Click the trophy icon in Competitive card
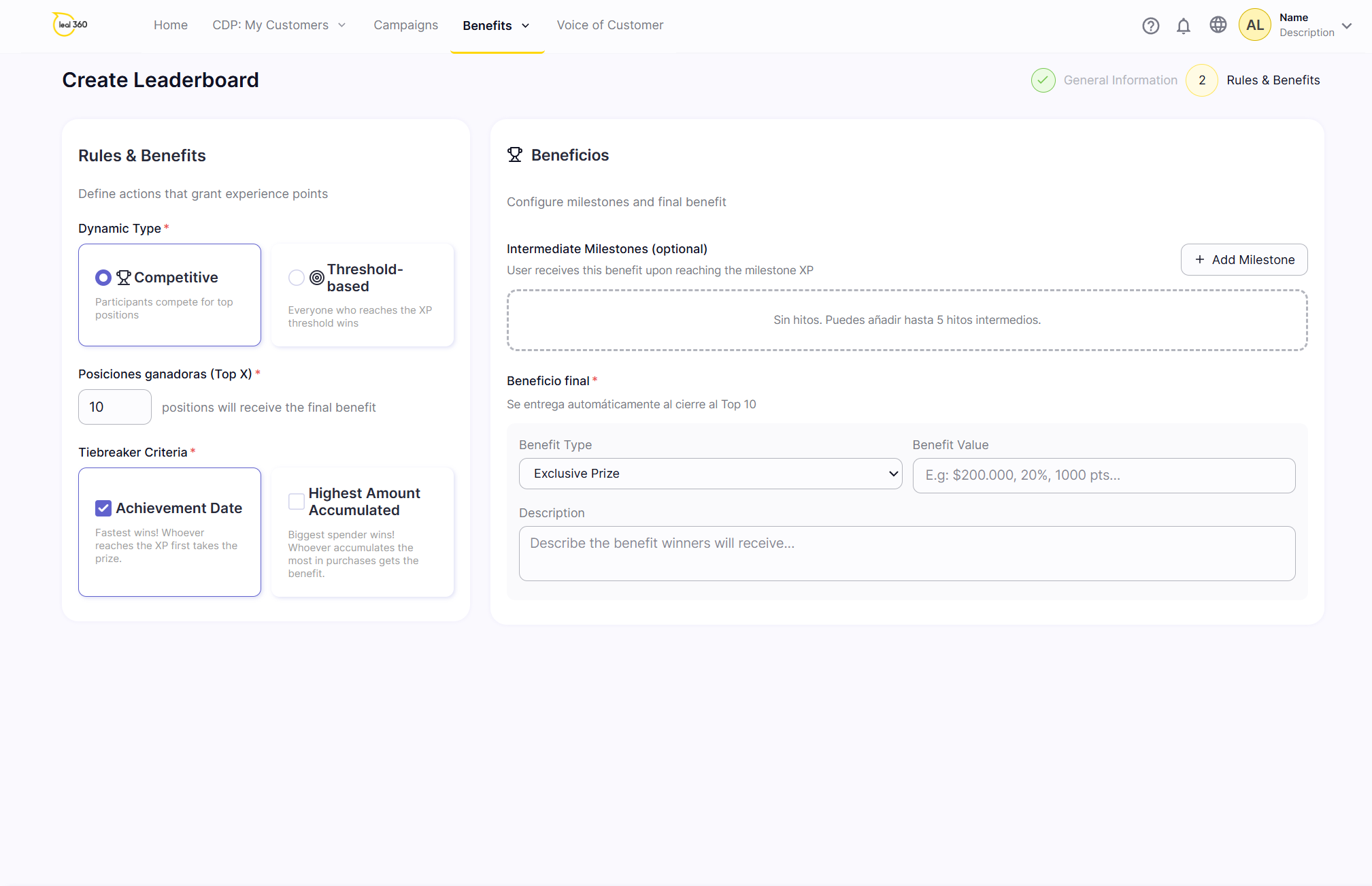Image resolution: width=1372 pixels, height=886 pixels. point(124,278)
